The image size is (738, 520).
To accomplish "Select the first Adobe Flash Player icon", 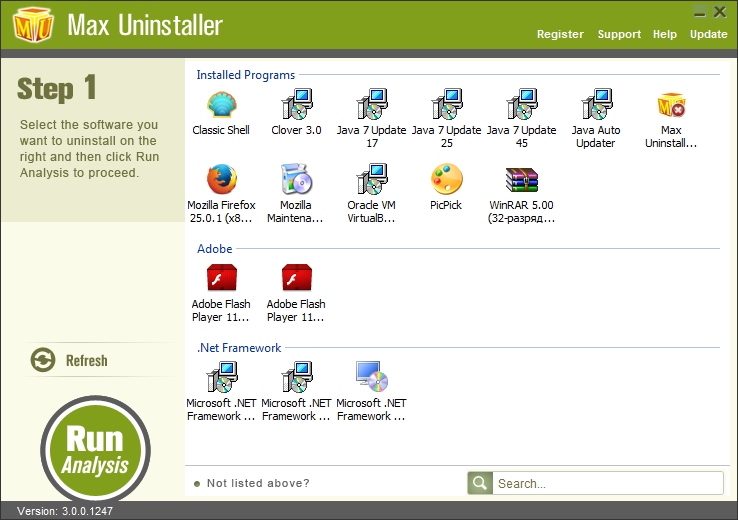I will pyautogui.click(x=221, y=278).
